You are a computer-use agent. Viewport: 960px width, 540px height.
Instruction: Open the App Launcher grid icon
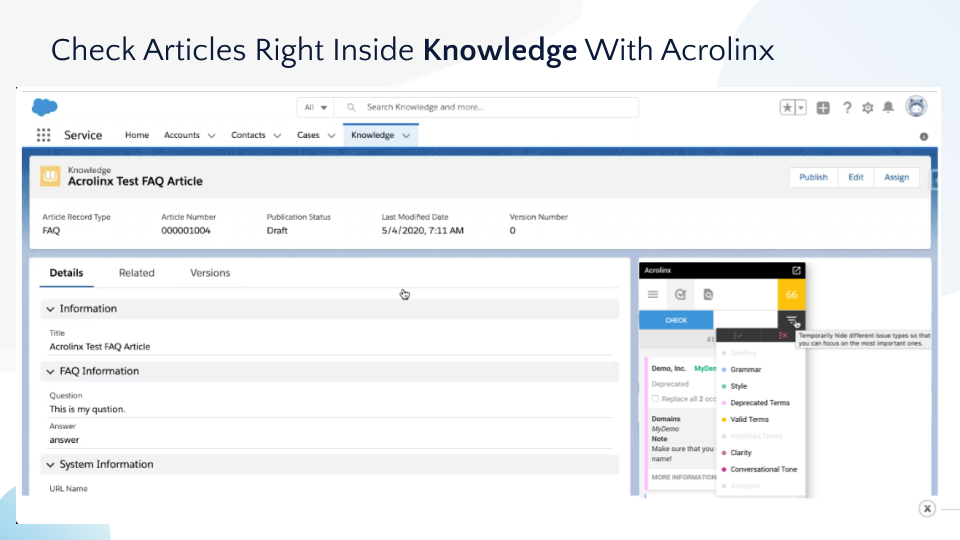(x=43, y=135)
